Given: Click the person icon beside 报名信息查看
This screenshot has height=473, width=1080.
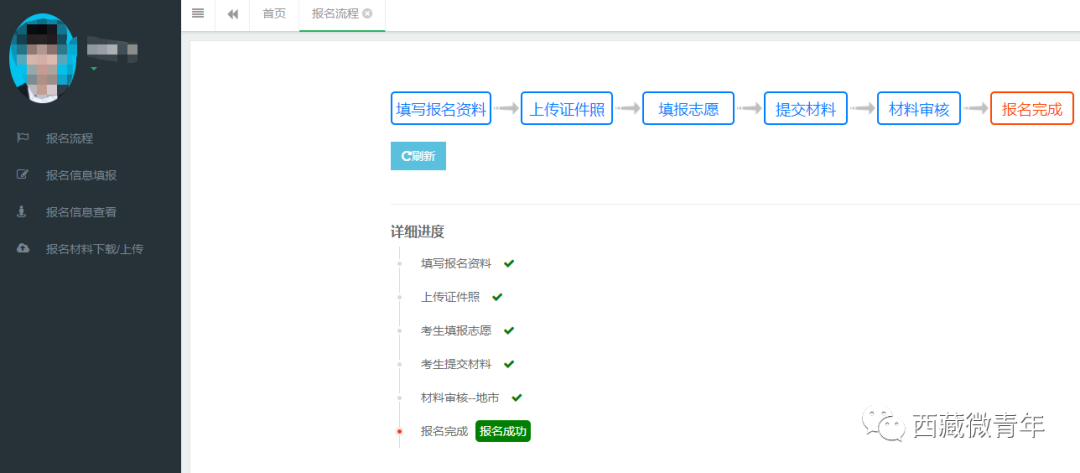Looking at the screenshot, I should [21, 211].
